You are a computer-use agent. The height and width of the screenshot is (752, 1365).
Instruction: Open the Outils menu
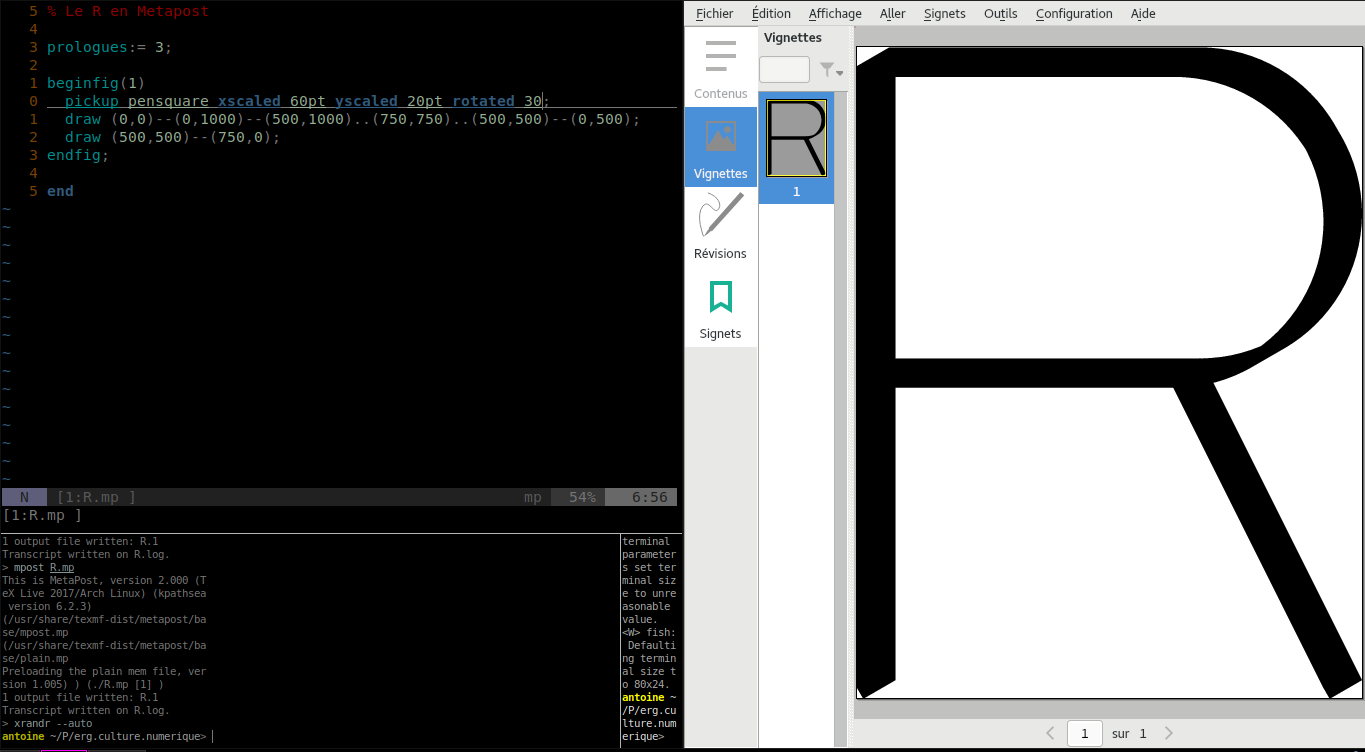[x=1000, y=14]
